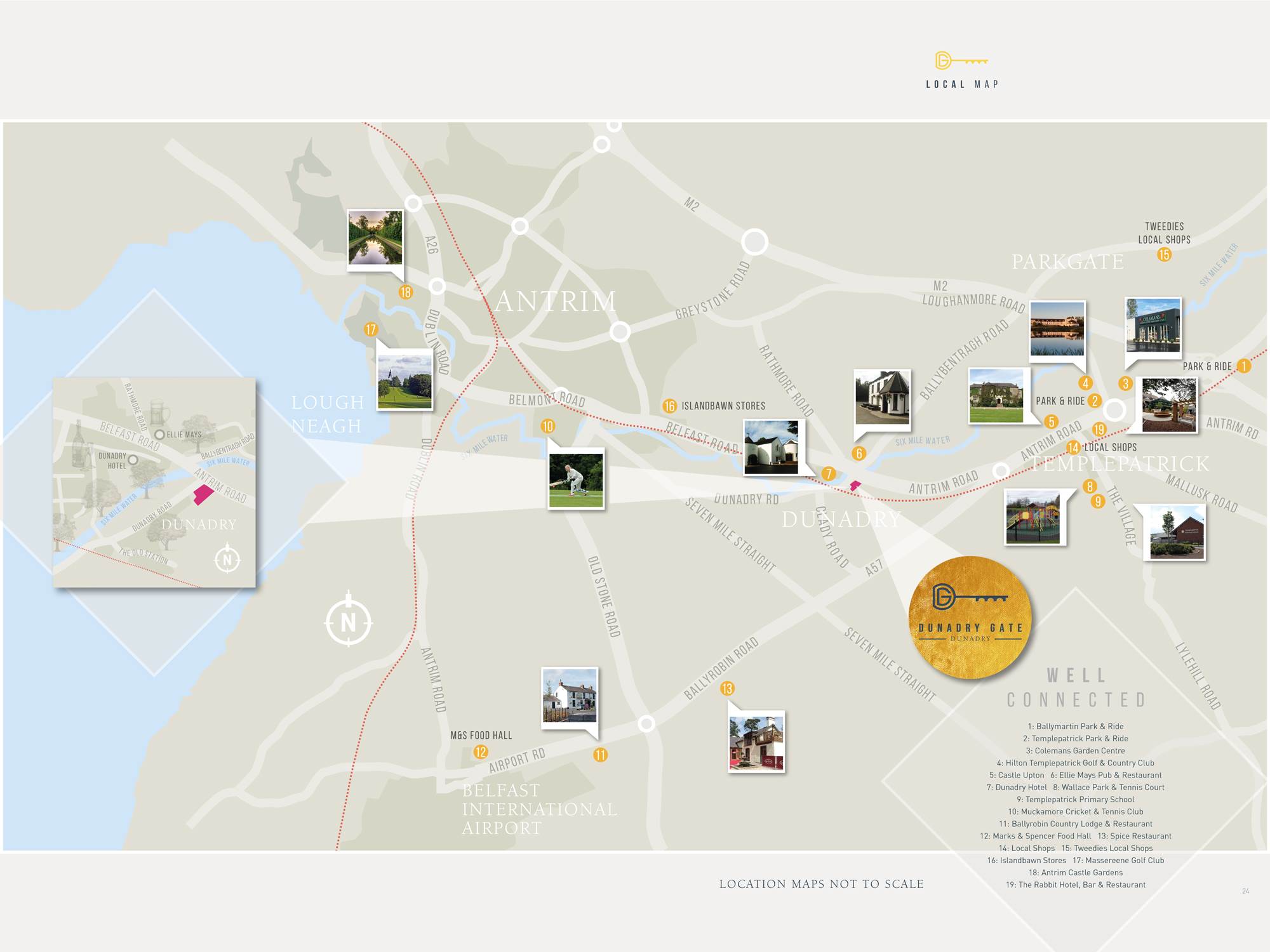This screenshot has width=1270, height=952.
Task: Click marker 18 for Antrim Castle Gardens
Action: pos(406,292)
